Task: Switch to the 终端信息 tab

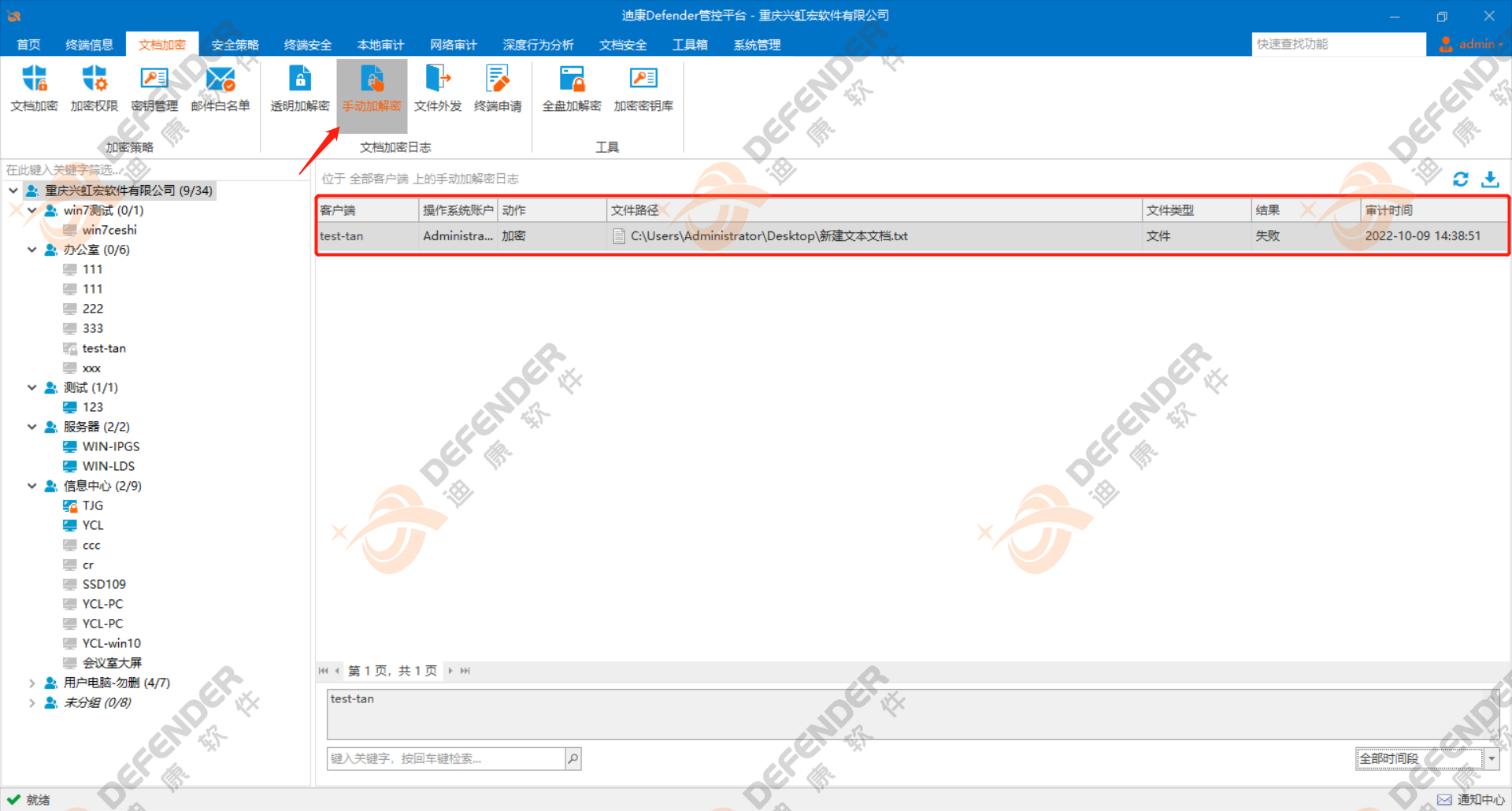Action: point(89,45)
